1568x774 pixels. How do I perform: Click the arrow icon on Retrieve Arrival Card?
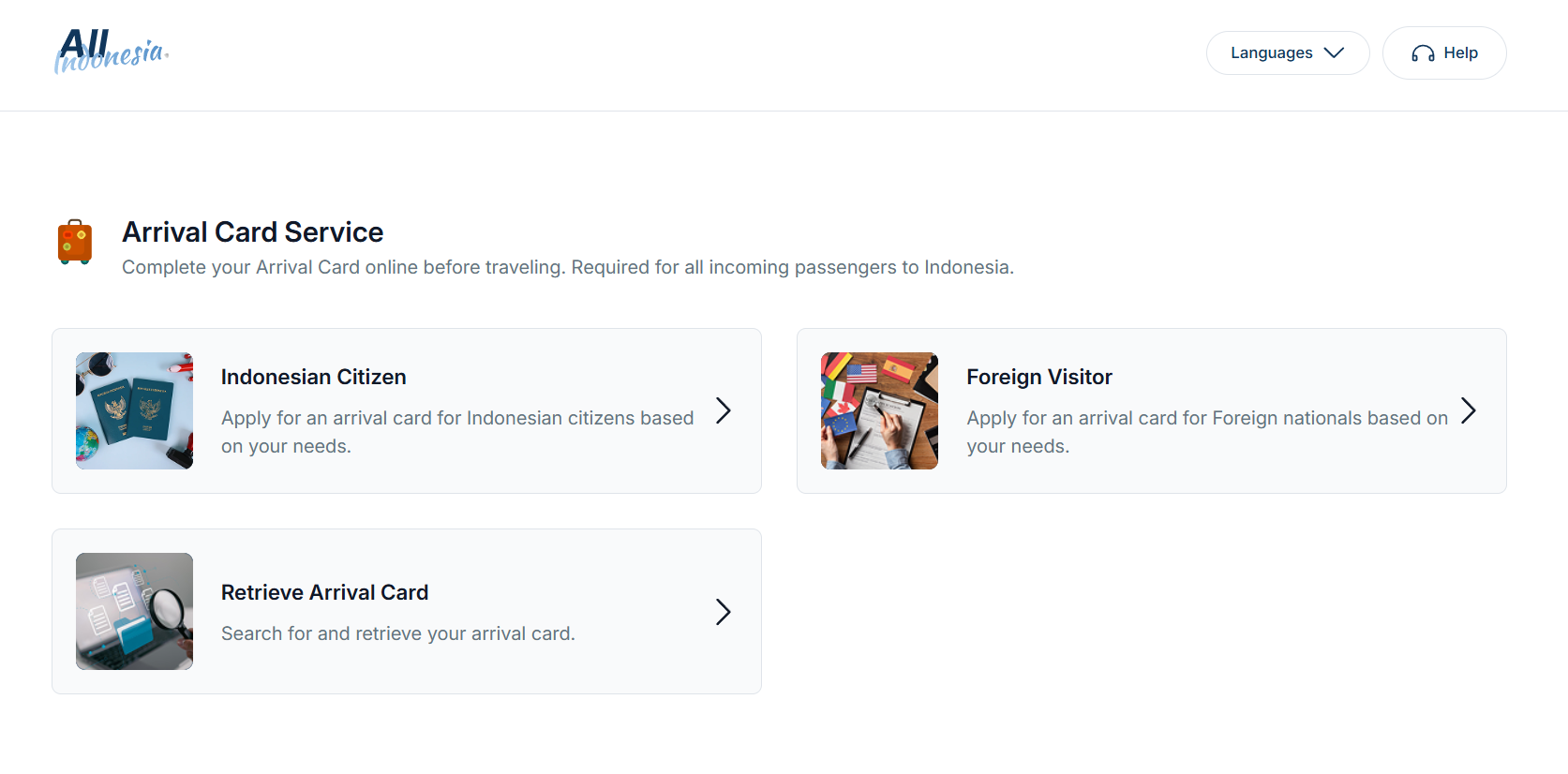click(723, 611)
